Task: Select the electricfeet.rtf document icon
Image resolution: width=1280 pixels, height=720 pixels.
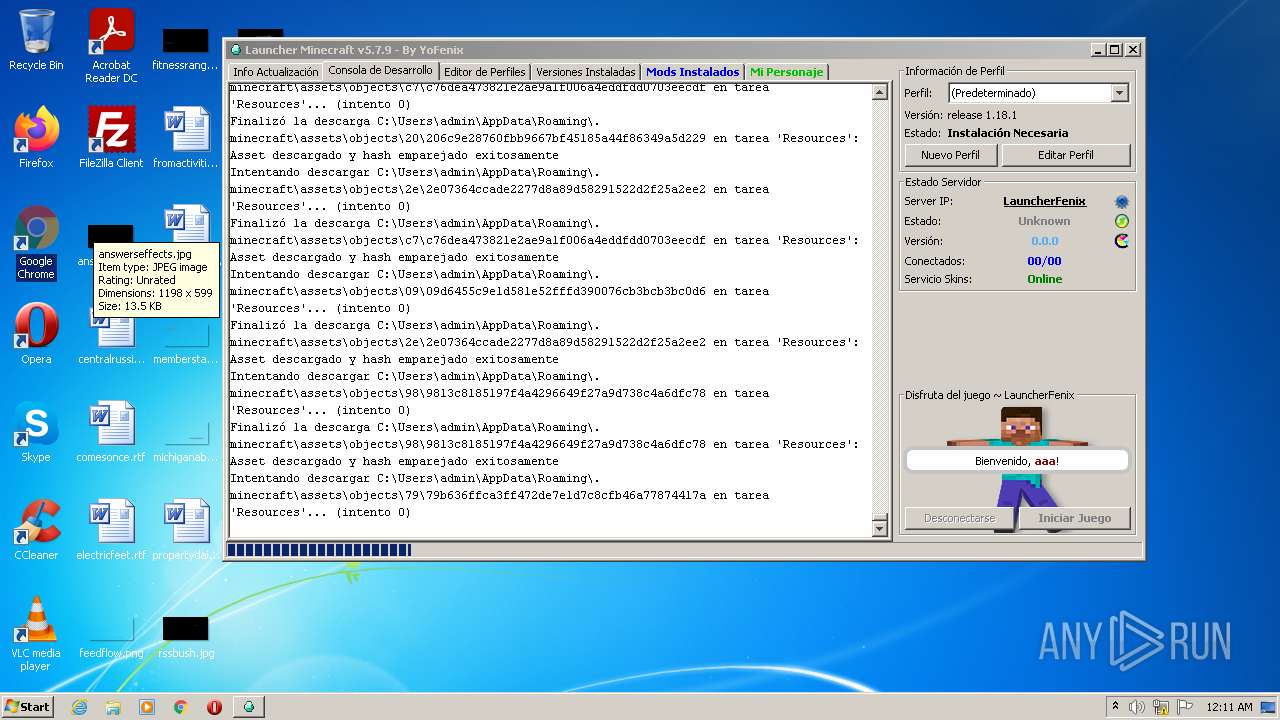Action: [111, 530]
